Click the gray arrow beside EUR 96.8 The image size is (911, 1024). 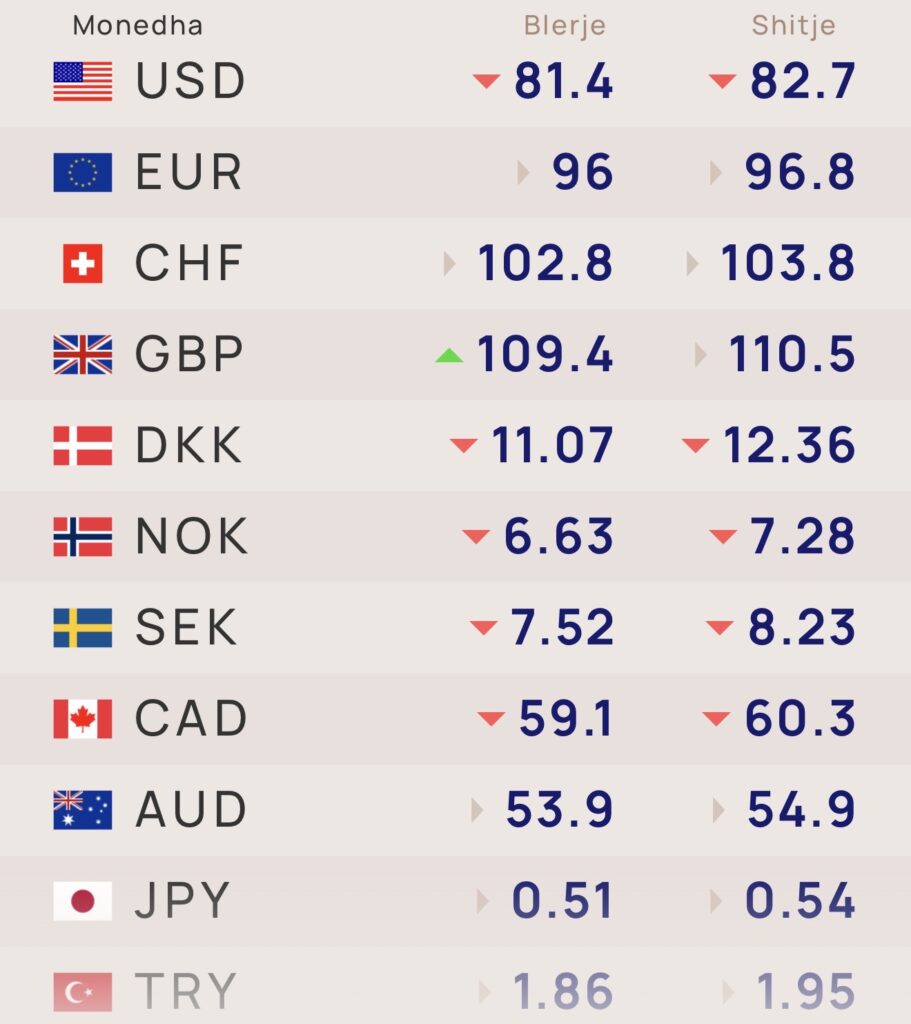(716, 173)
